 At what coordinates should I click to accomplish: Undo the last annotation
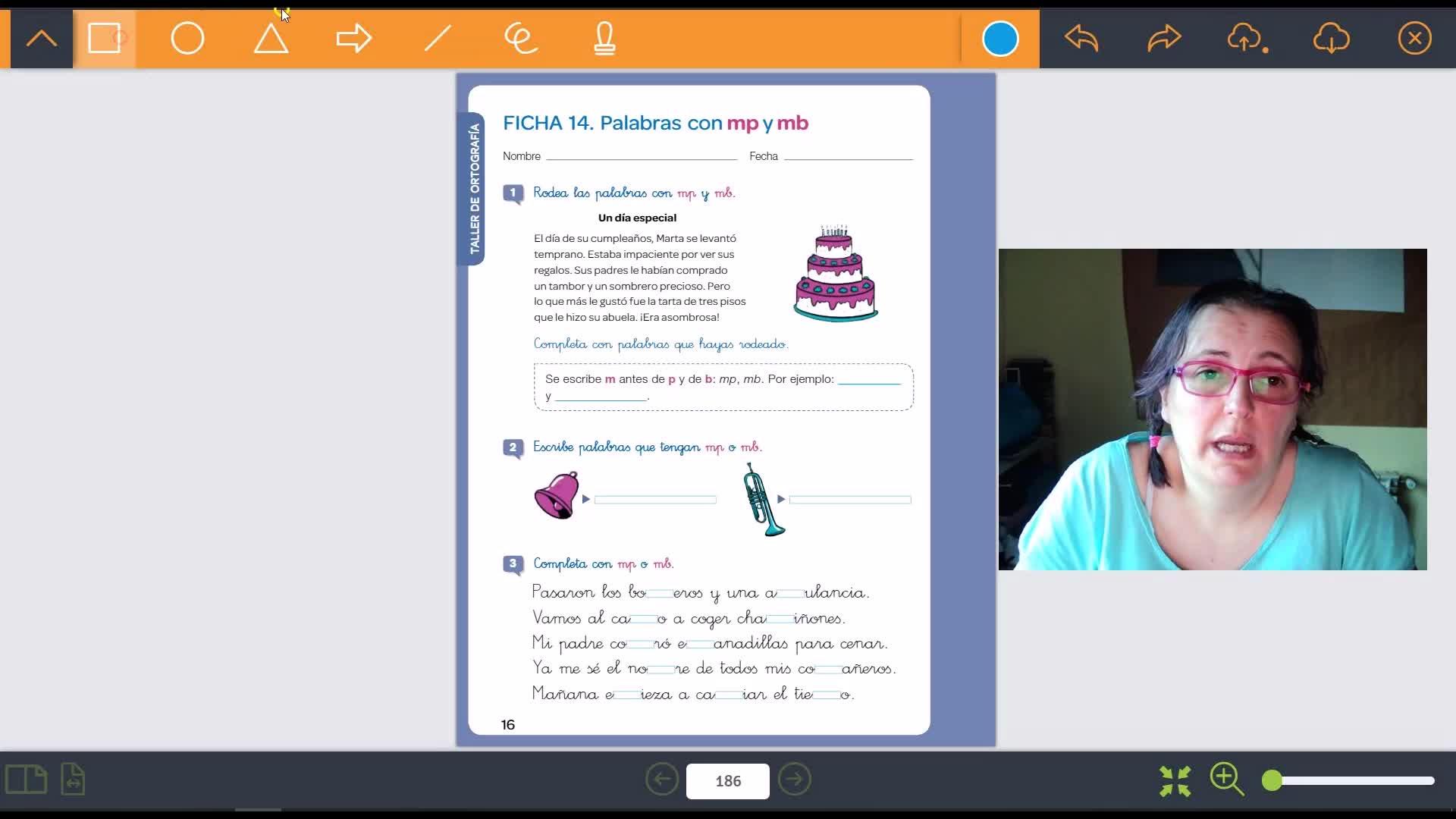(1081, 39)
